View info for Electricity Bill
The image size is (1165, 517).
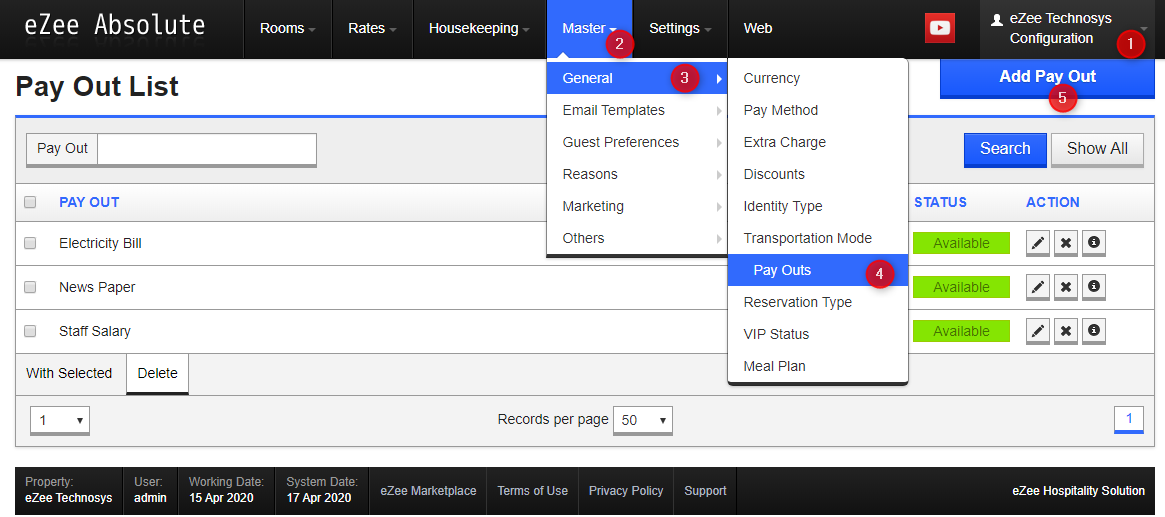coord(1094,243)
